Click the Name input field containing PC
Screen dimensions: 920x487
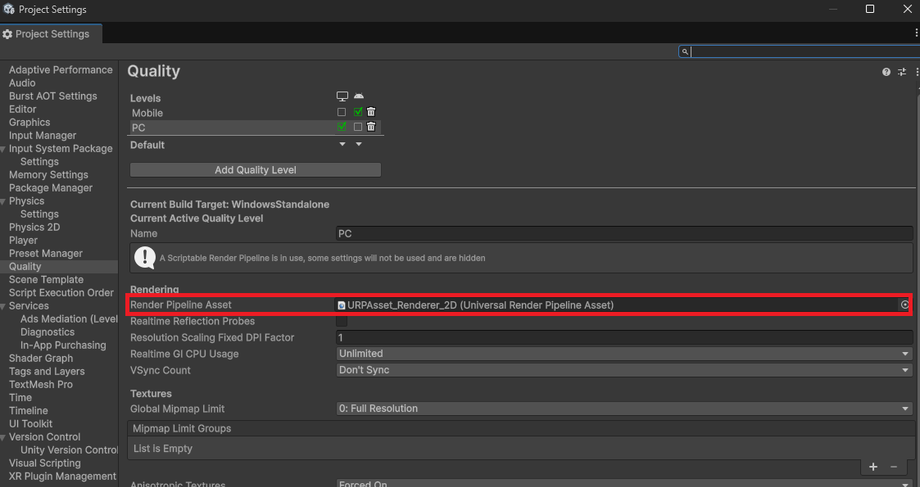624,234
